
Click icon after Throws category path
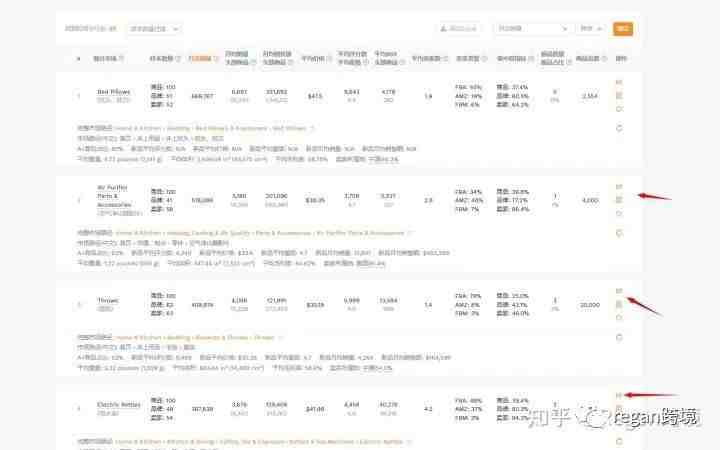coord(280,338)
